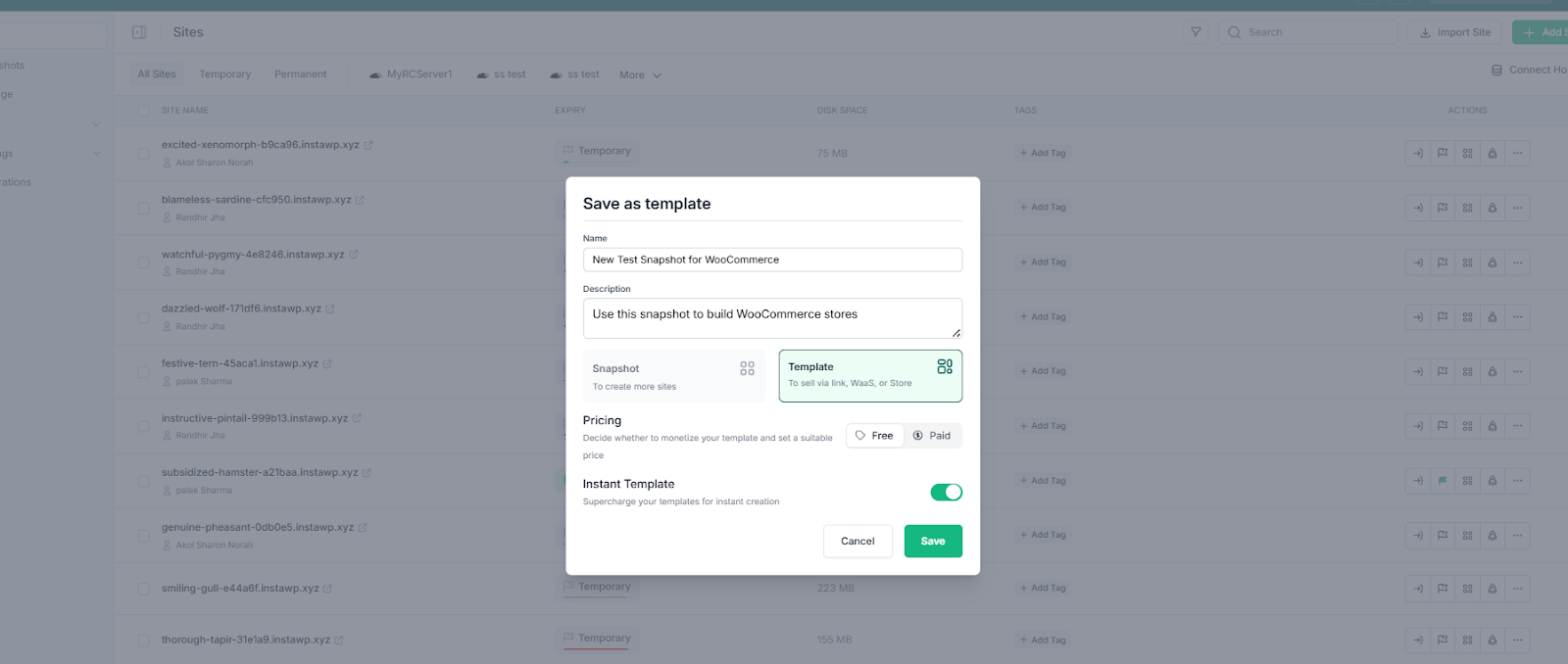Open the filter funnel icon
The image size is (1568, 664).
[x=1196, y=32]
